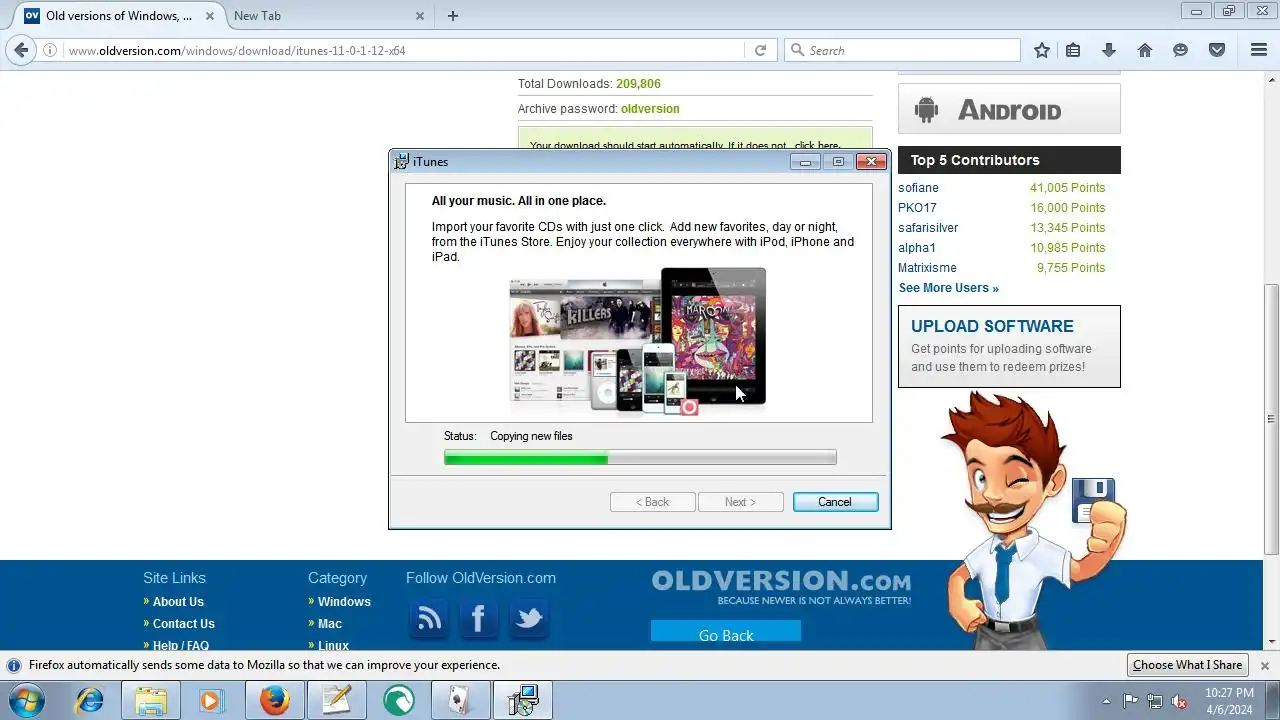Click the installer progress bar
Image resolution: width=1280 pixels, height=720 pixels.
coord(640,458)
